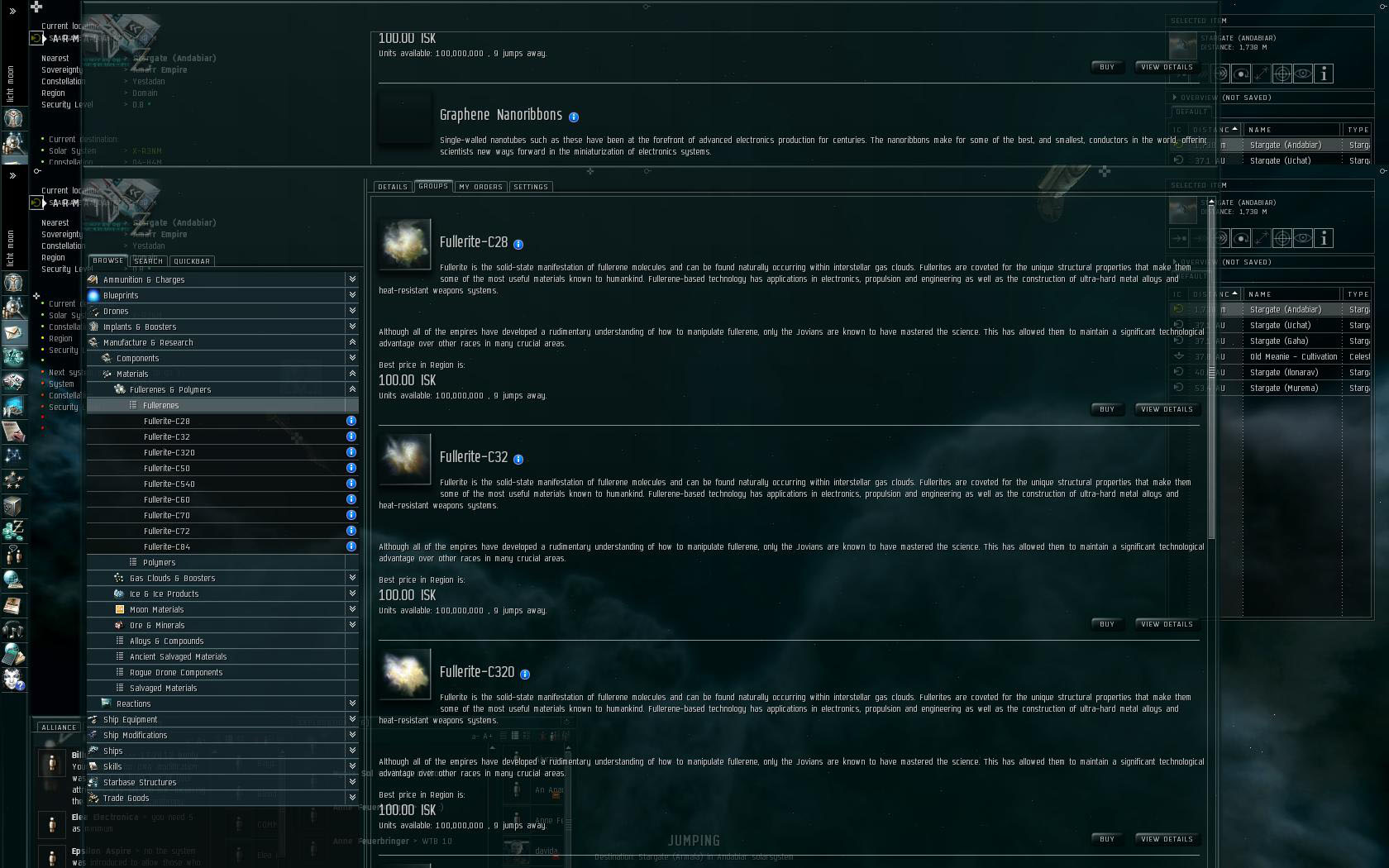
Task: Select Rogue Drone Components in the tree
Action: pyautogui.click(x=223, y=672)
